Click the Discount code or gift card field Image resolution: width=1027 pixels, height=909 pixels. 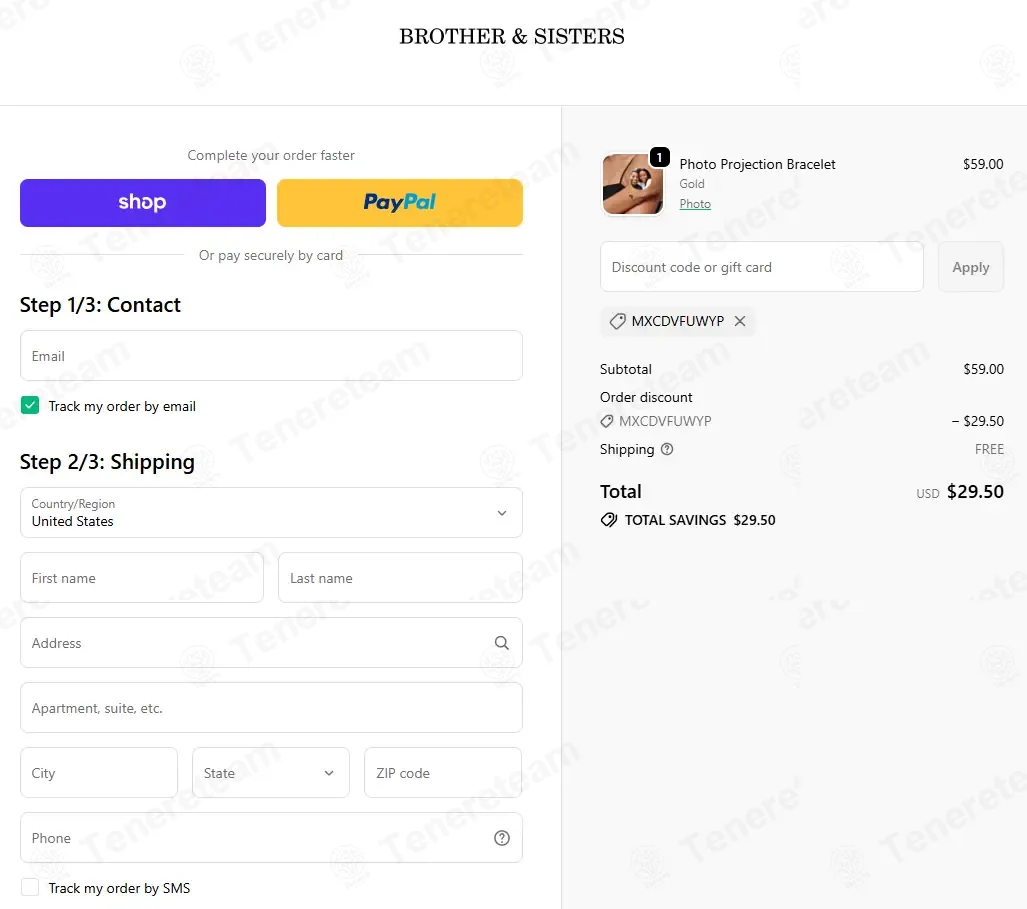pos(762,267)
